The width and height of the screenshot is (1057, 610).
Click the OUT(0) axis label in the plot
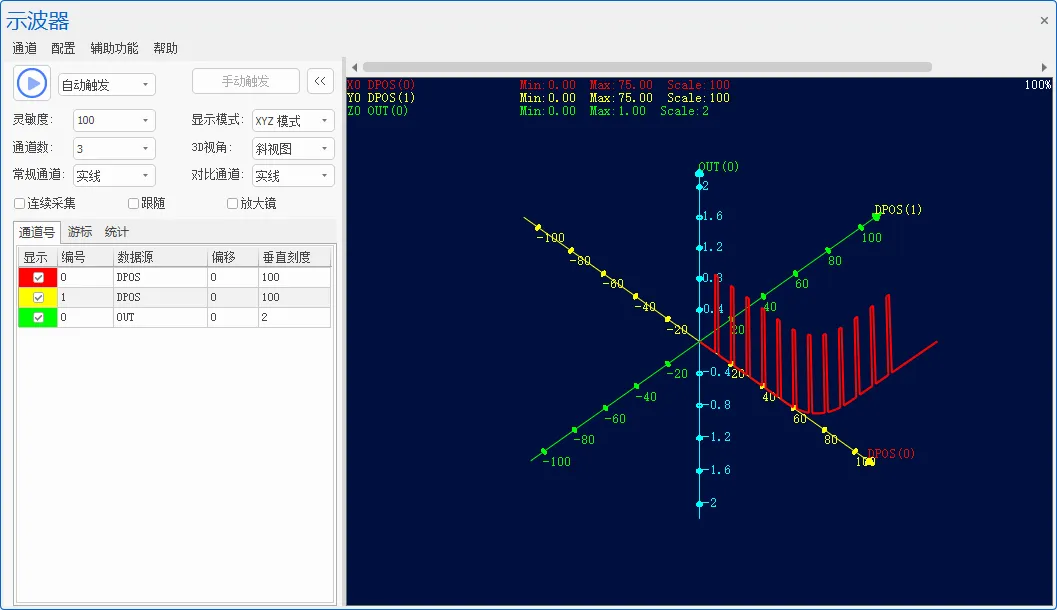point(719,166)
